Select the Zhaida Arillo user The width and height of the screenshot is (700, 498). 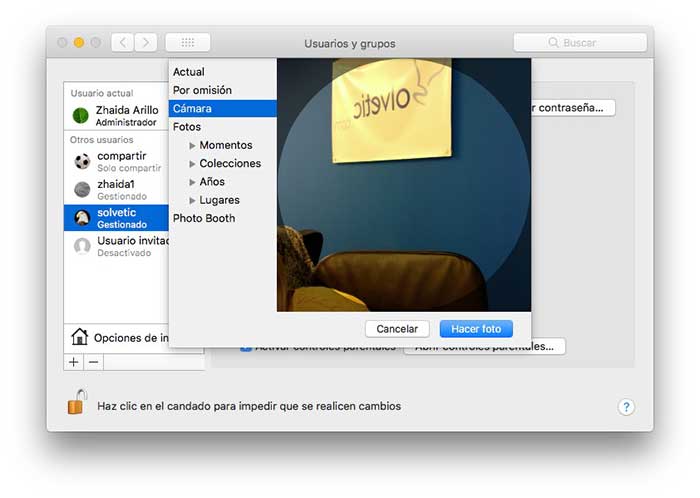click(116, 116)
